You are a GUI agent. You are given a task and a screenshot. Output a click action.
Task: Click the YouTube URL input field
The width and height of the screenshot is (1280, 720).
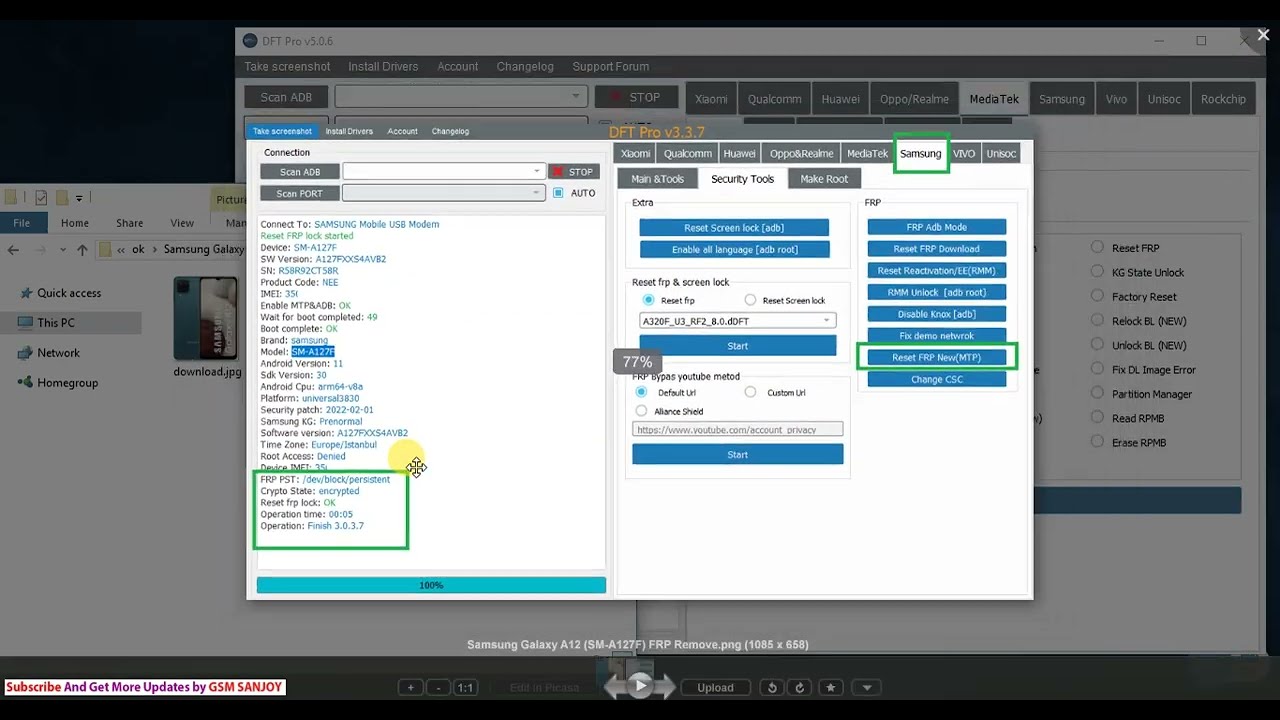tap(738, 429)
